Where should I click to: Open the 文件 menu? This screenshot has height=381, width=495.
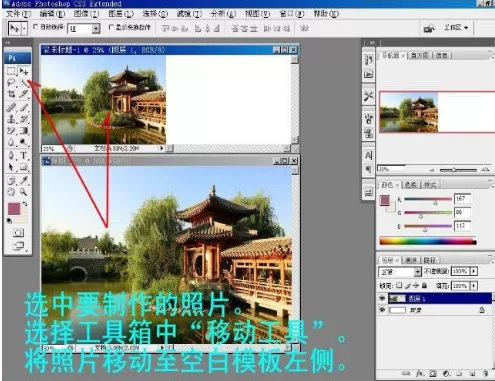[18, 14]
